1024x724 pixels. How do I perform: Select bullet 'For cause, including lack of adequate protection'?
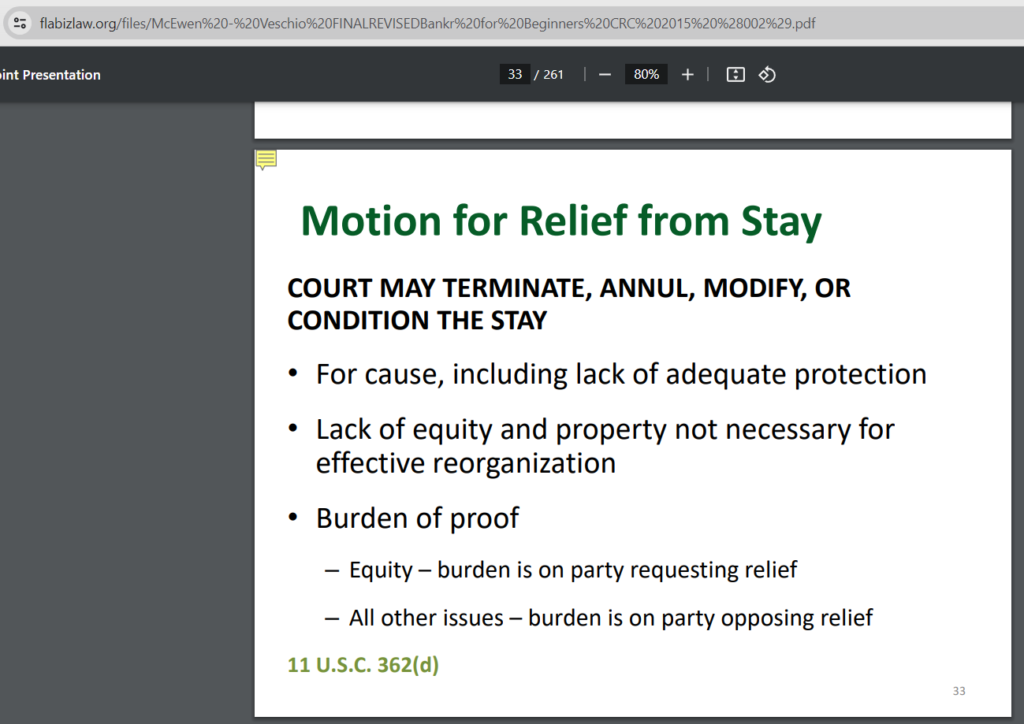[x=621, y=375]
